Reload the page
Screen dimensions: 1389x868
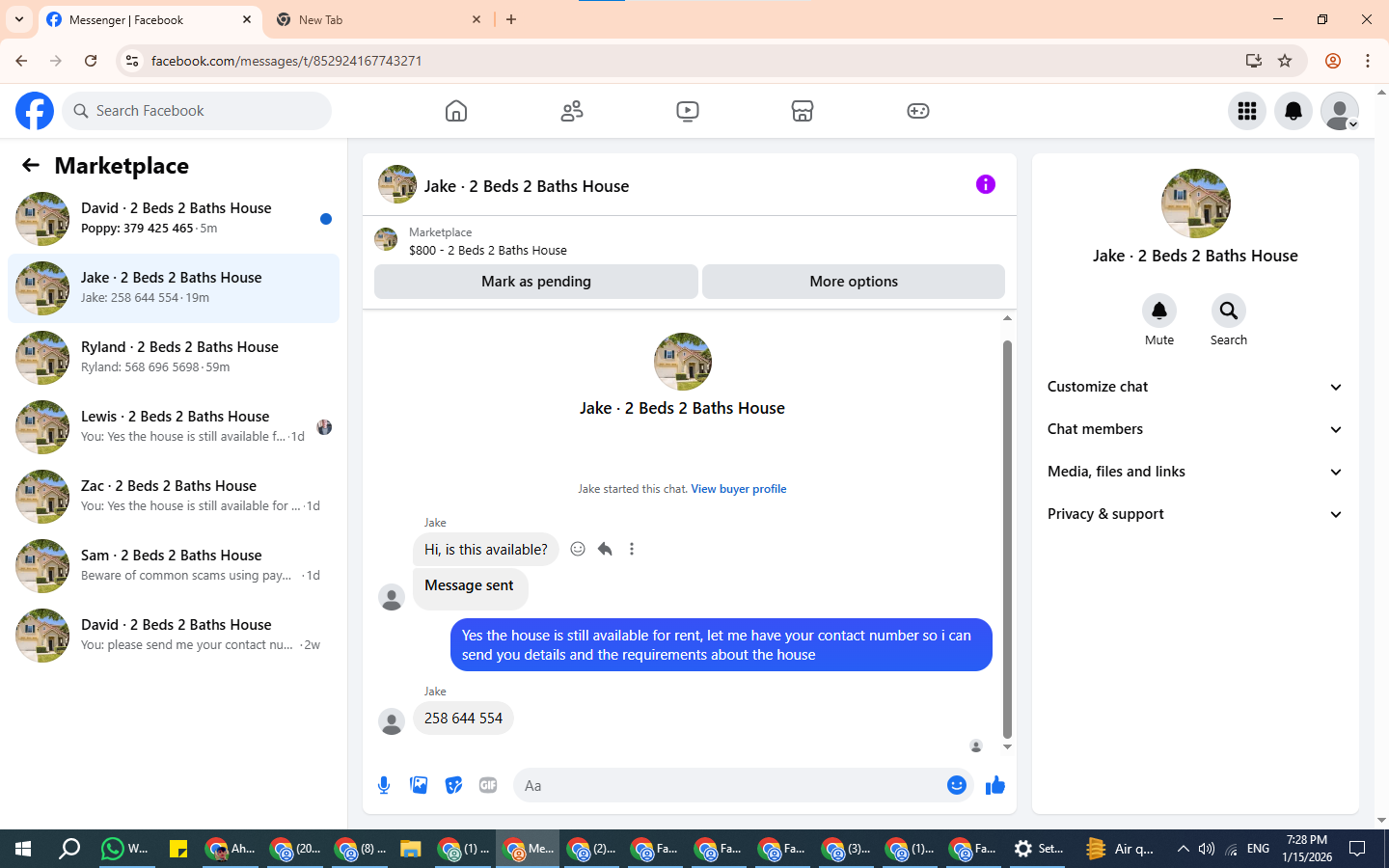[x=91, y=61]
